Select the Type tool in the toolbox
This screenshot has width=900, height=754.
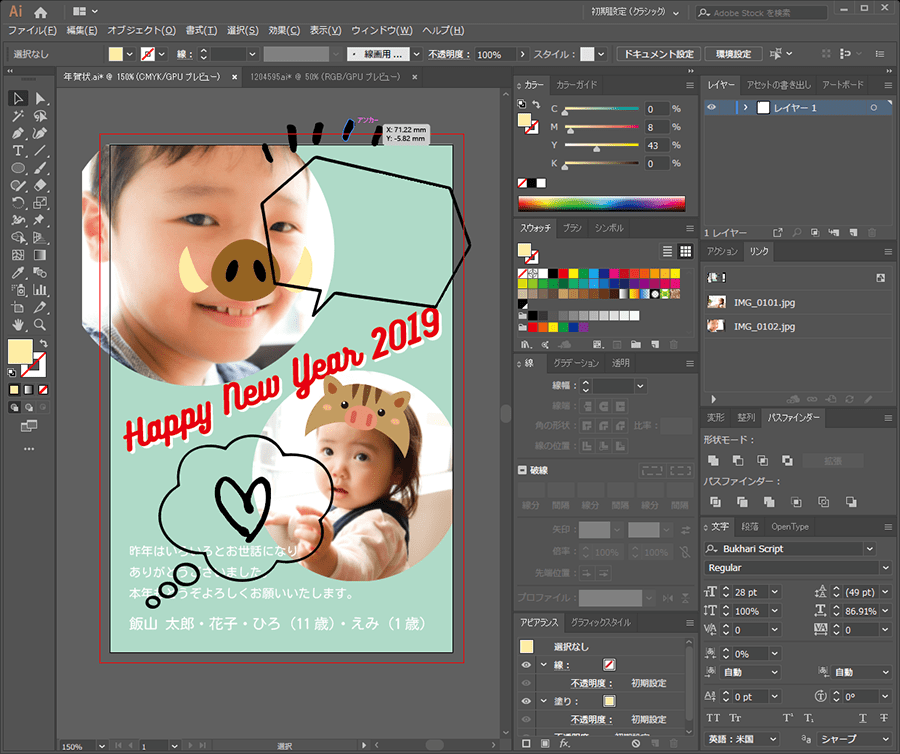(18, 150)
